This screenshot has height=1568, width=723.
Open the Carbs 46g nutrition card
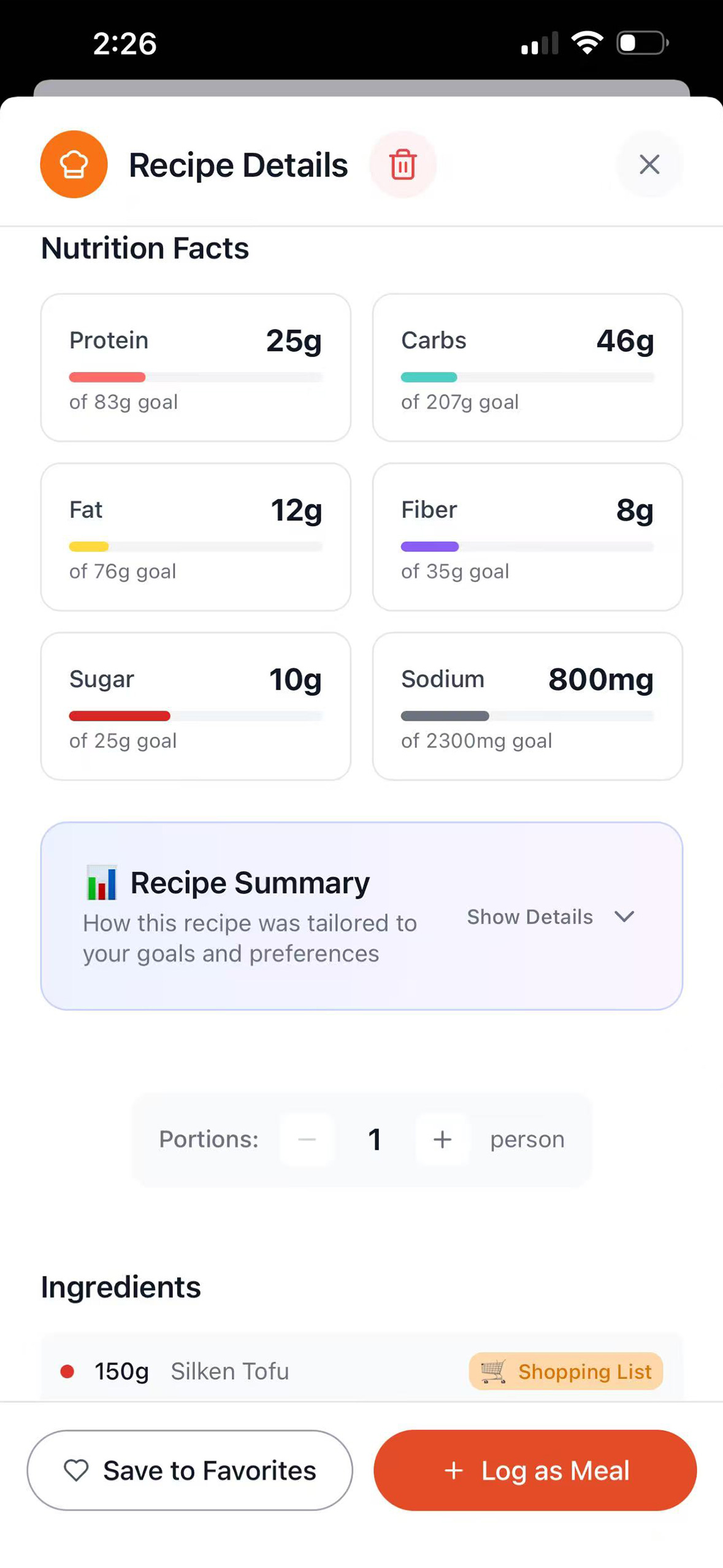(x=527, y=367)
